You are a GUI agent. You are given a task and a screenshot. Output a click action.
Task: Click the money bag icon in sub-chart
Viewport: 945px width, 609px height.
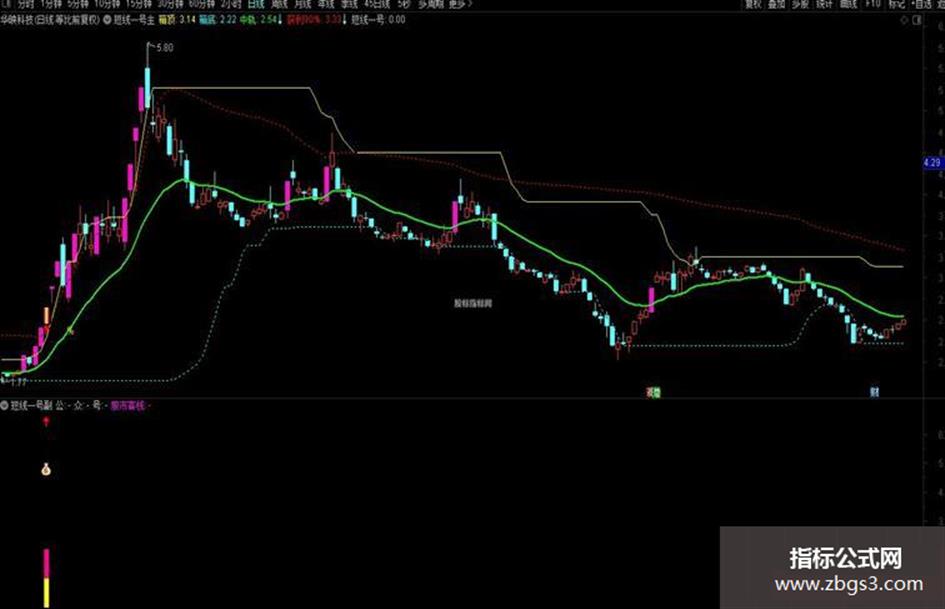pos(46,469)
